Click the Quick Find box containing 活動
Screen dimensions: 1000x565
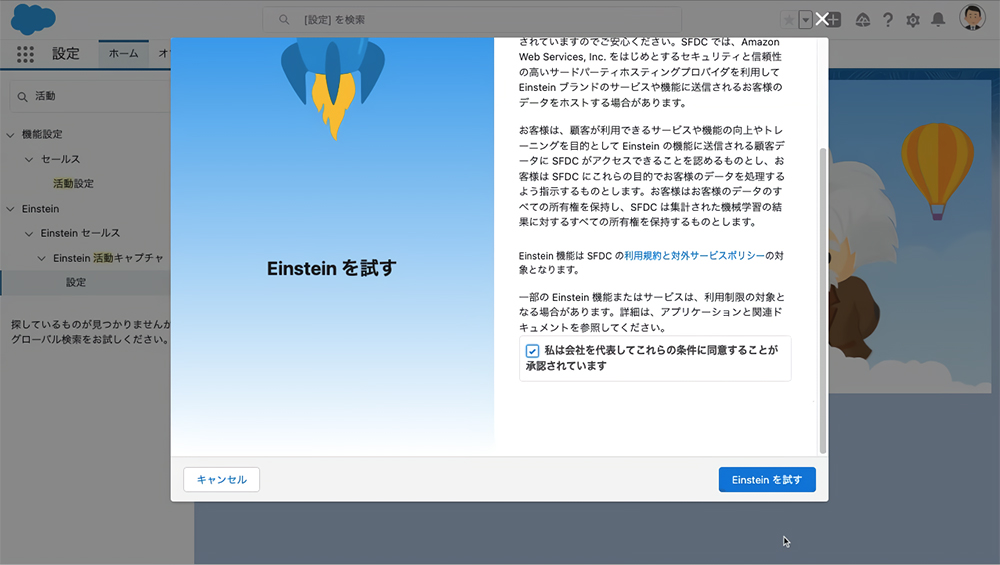(x=90, y=96)
